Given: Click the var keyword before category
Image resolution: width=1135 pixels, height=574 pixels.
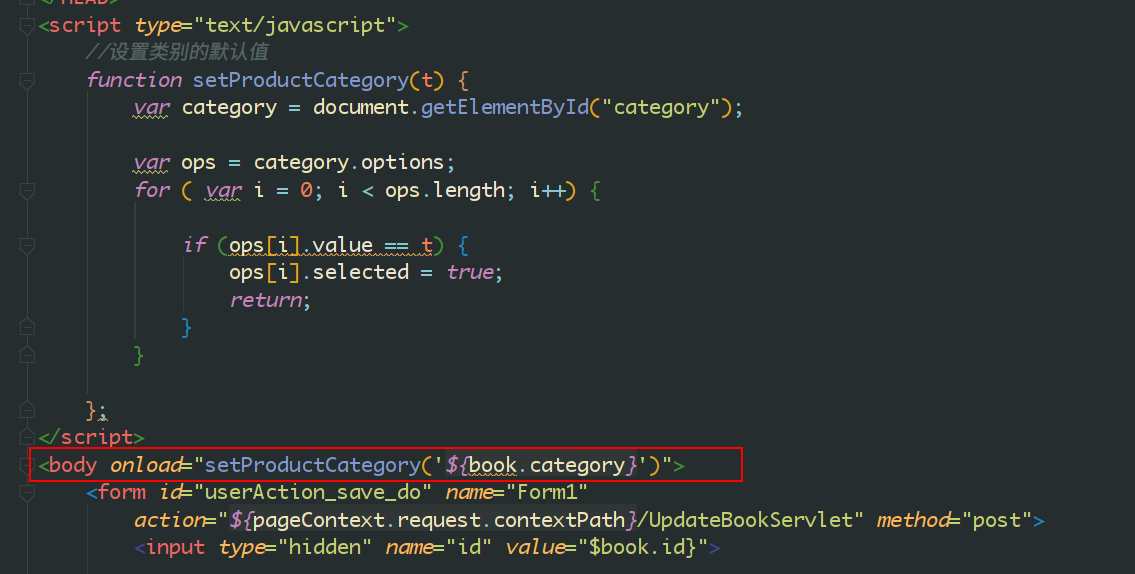Looking at the screenshot, I should 151,108.
